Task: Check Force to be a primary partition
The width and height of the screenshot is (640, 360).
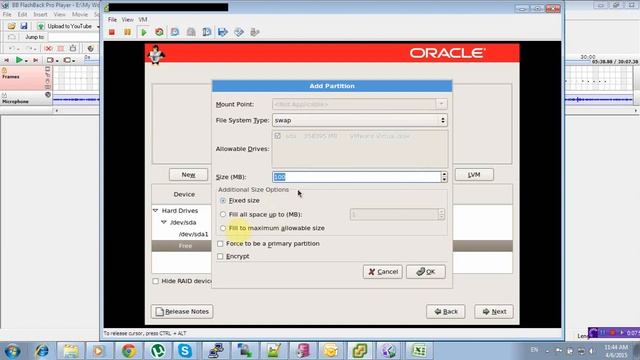Action: tap(220, 244)
